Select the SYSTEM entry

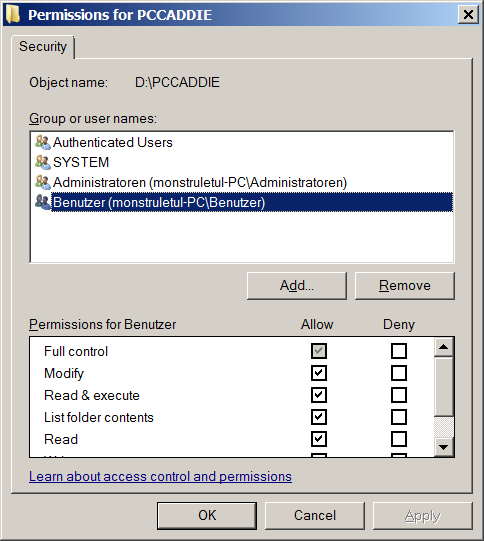81,162
